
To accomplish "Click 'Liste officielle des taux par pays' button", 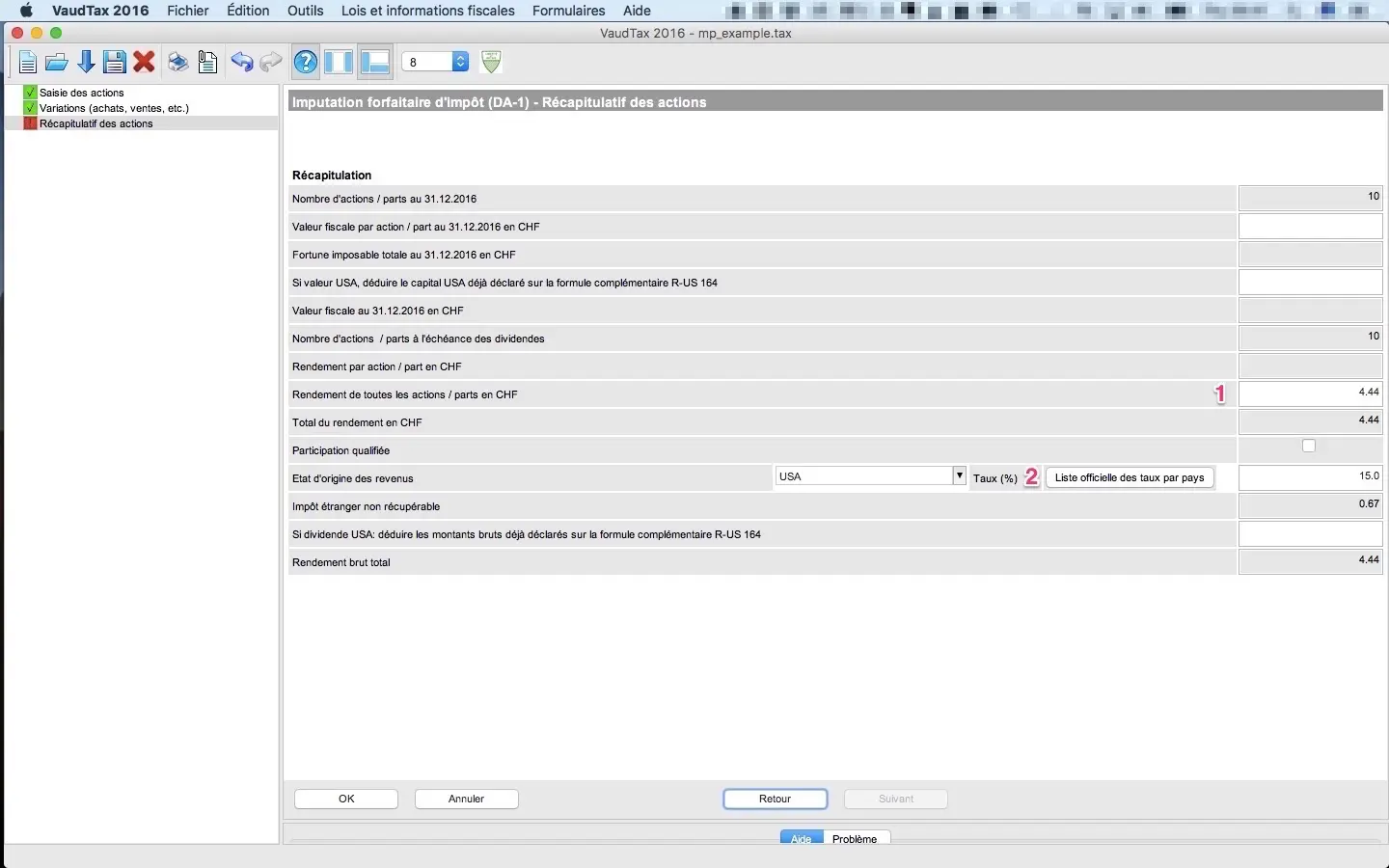I will click(1130, 477).
